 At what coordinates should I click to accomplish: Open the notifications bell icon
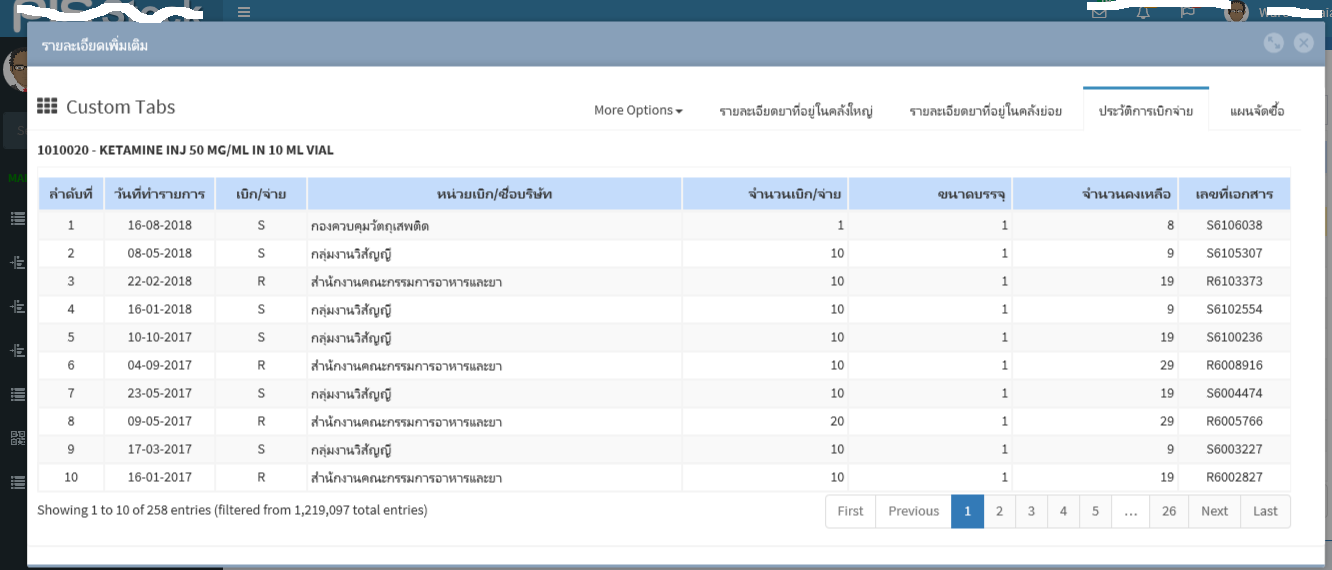tap(1143, 12)
